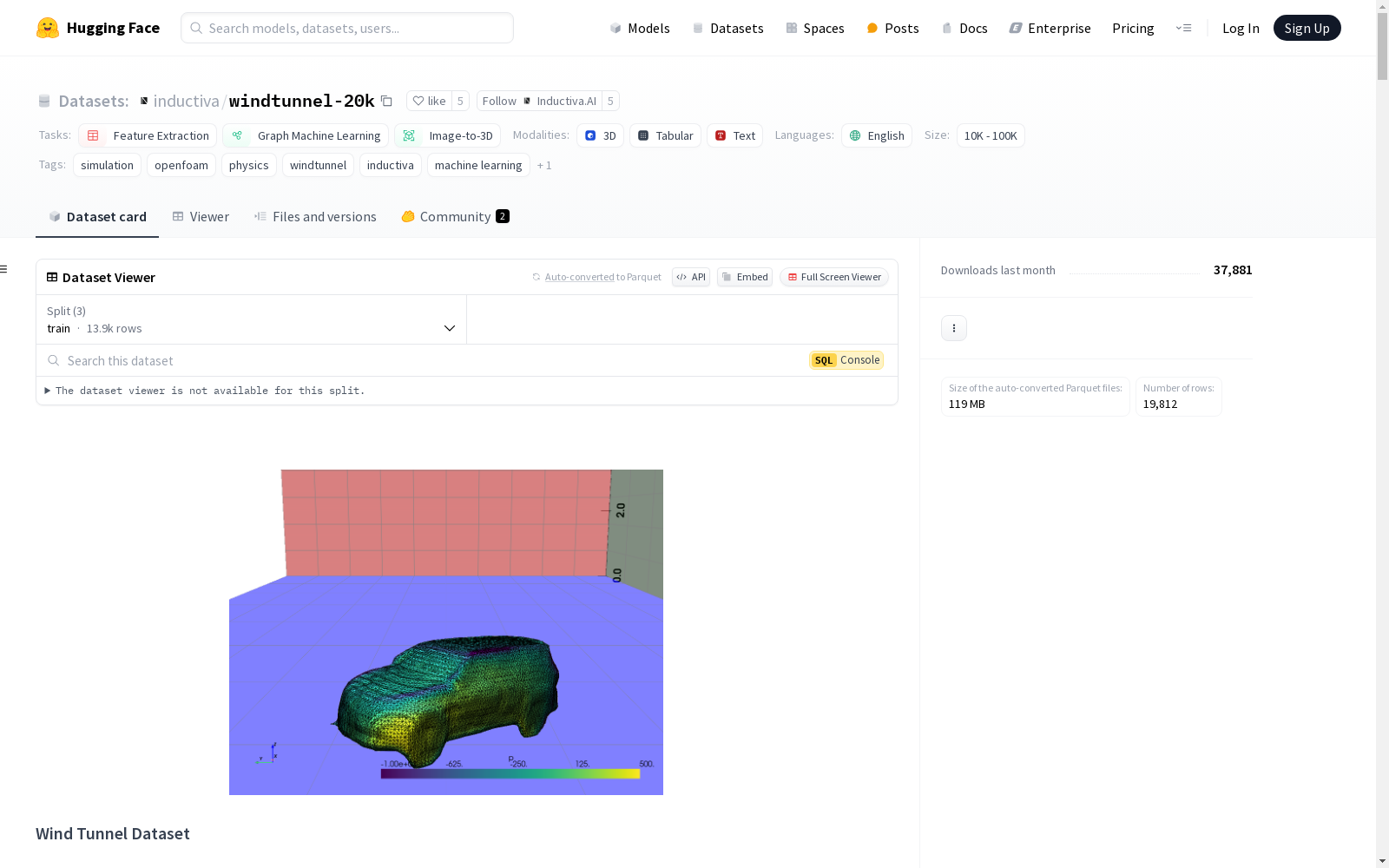Image resolution: width=1389 pixels, height=868 pixels.
Task: Click the Hugging Face logo
Action: (97, 28)
